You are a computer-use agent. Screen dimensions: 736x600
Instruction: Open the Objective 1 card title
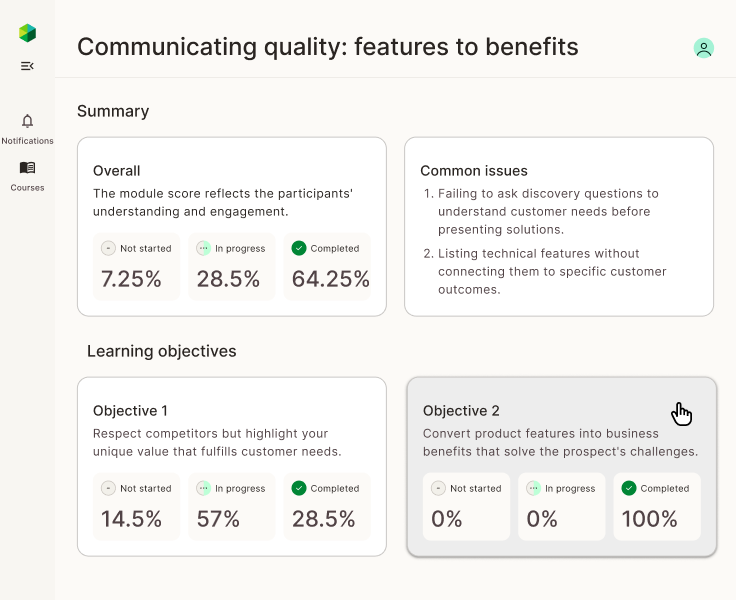[x=130, y=411]
